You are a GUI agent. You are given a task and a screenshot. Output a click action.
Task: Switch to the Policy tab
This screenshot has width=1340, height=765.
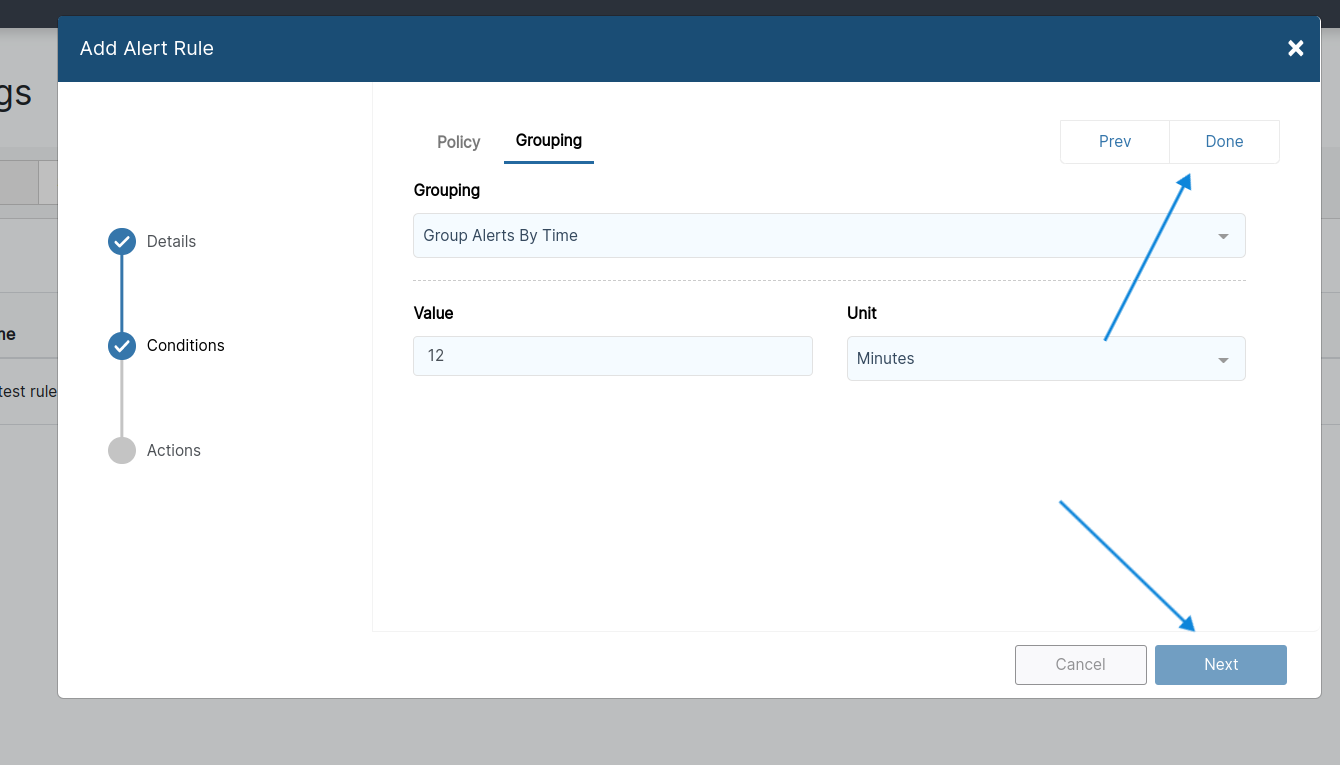458,141
